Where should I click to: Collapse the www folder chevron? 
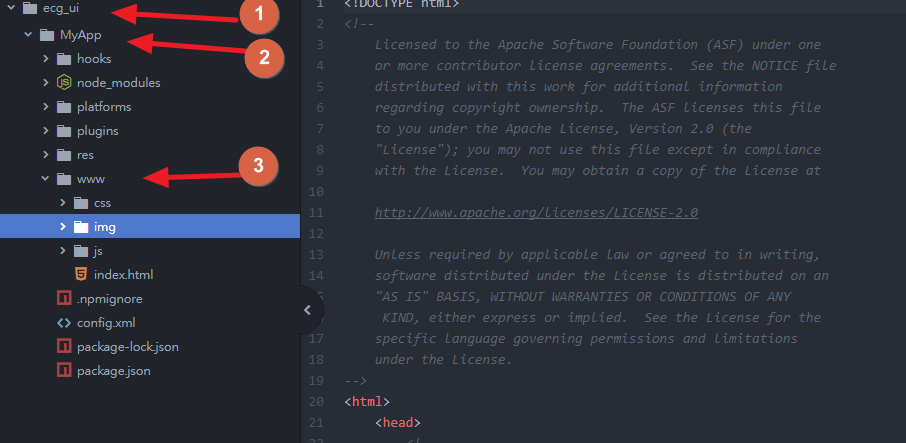tap(45, 178)
